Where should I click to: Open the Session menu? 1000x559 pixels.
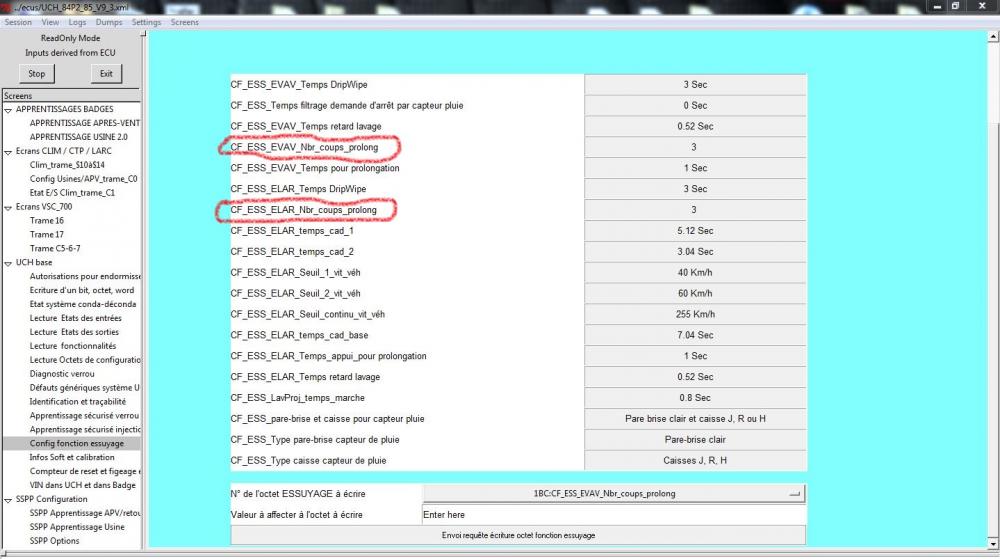click(x=18, y=22)
